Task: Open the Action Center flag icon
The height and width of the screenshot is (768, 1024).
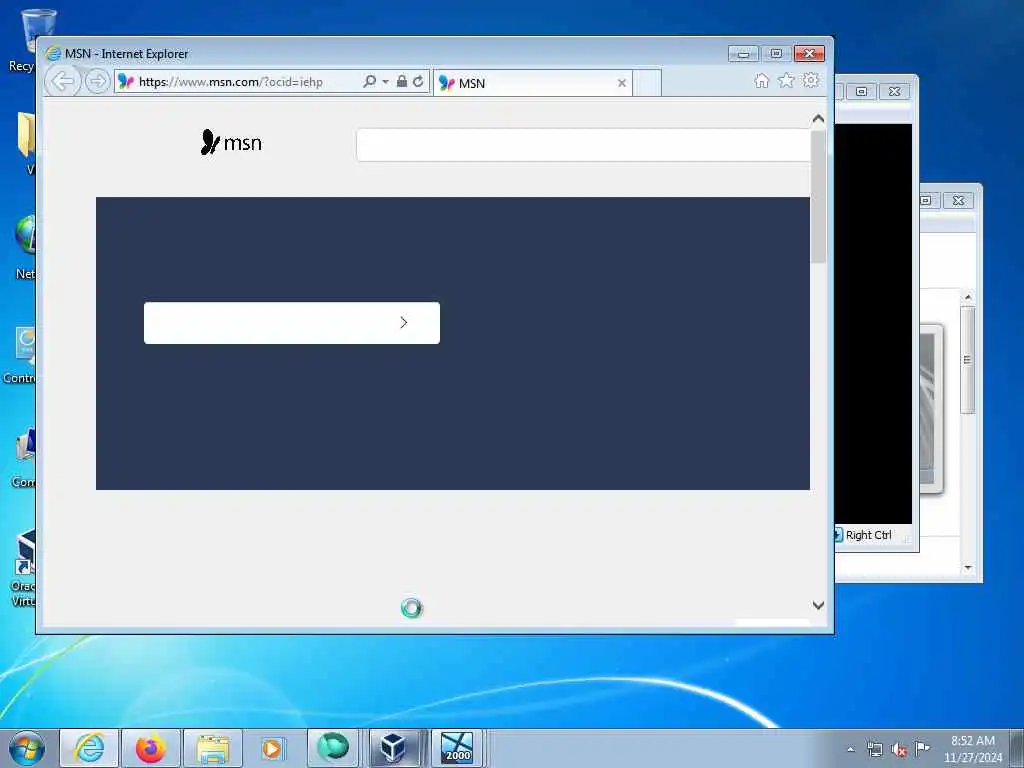Action: [922, 748]
